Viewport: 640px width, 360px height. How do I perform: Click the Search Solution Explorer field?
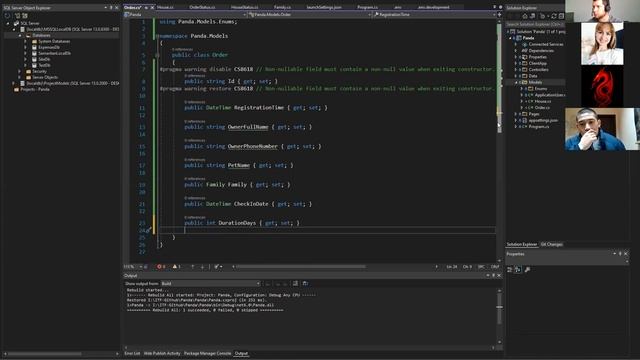coord(535,24)
